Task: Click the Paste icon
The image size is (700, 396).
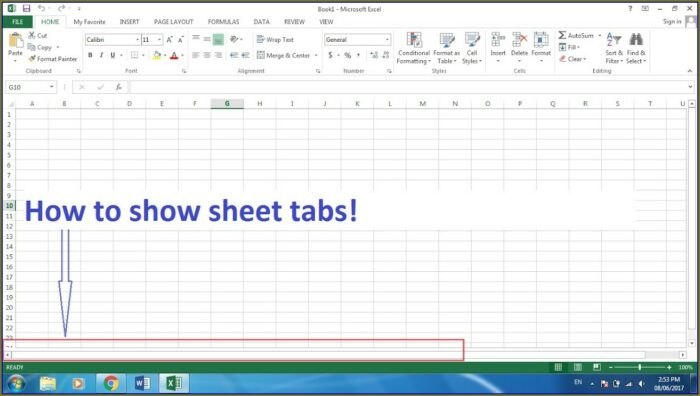Action: click(x=16, y=40)
